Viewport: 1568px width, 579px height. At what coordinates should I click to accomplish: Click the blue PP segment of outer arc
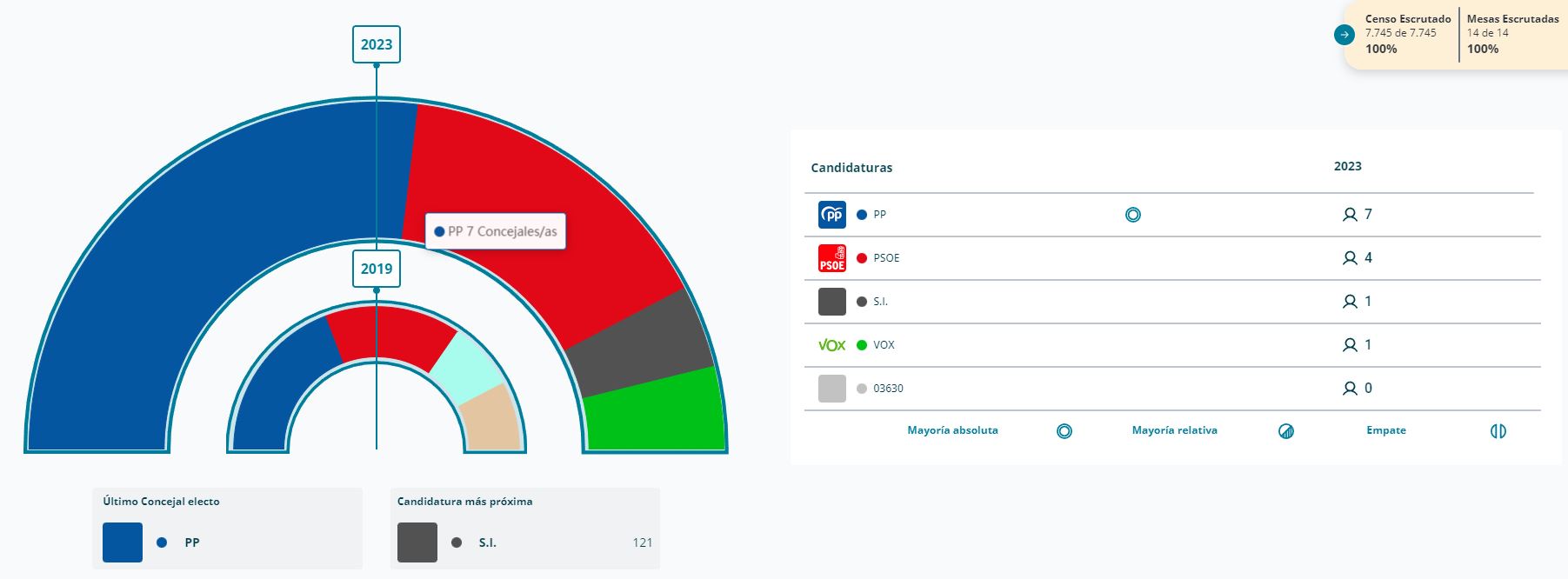point(174,261)
